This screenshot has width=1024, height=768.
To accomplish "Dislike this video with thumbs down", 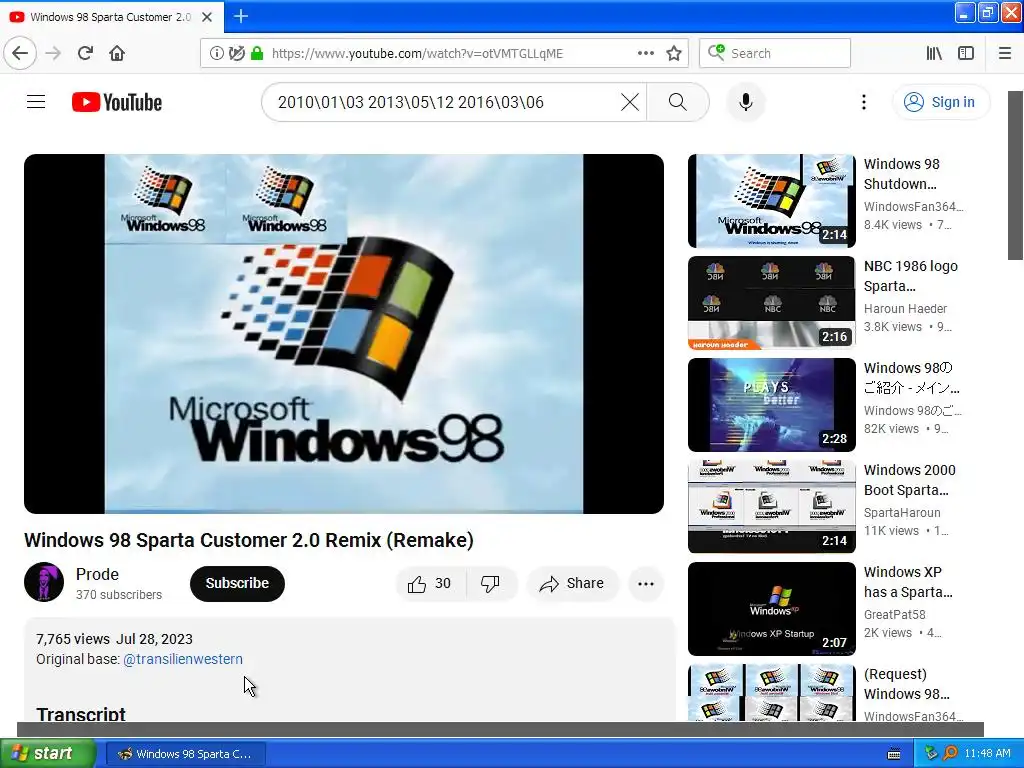I will pyautogui.click(x=490, y=583).
